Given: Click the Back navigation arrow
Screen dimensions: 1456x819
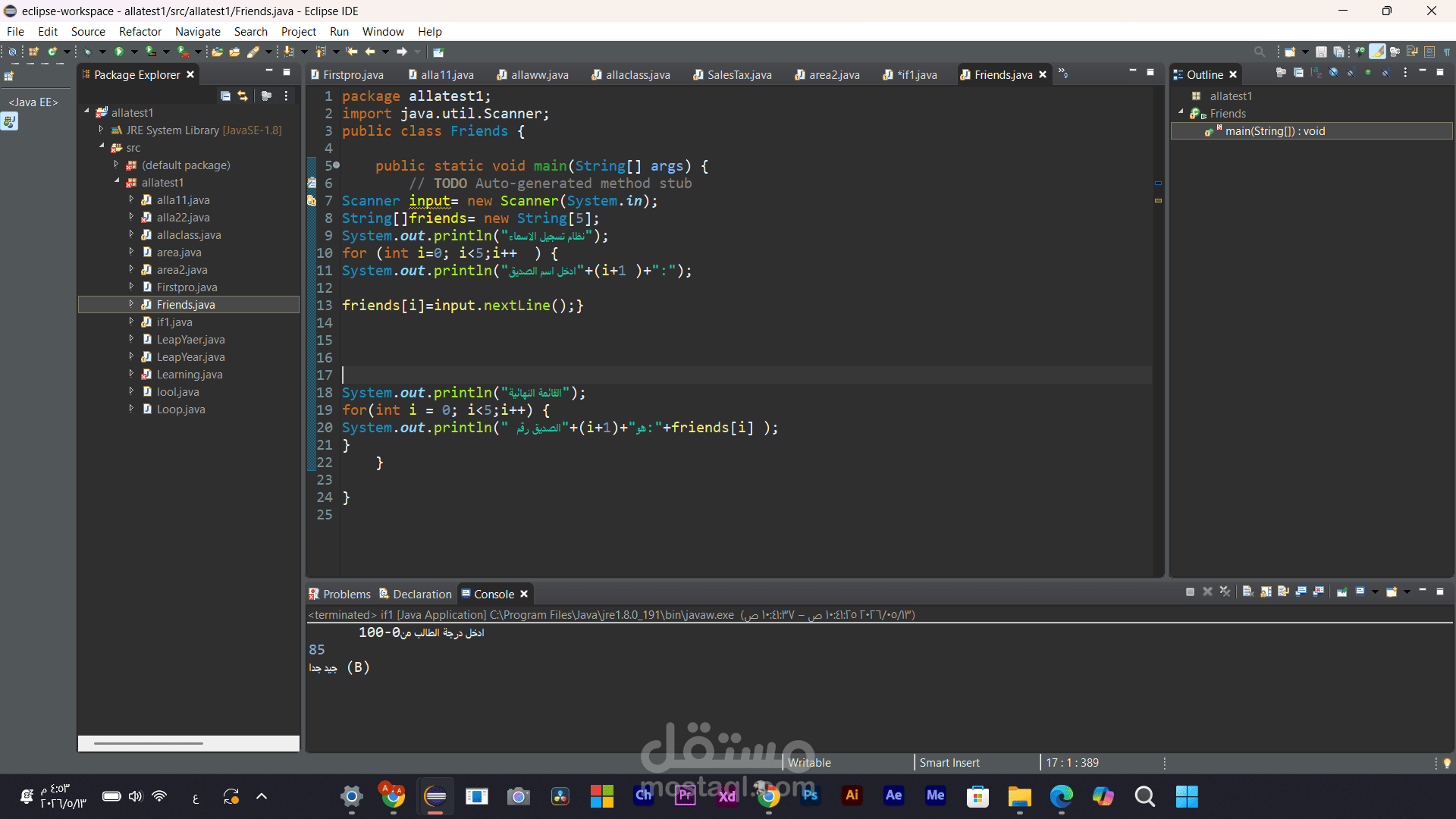Looking at the screenshot, I should 370,52.
